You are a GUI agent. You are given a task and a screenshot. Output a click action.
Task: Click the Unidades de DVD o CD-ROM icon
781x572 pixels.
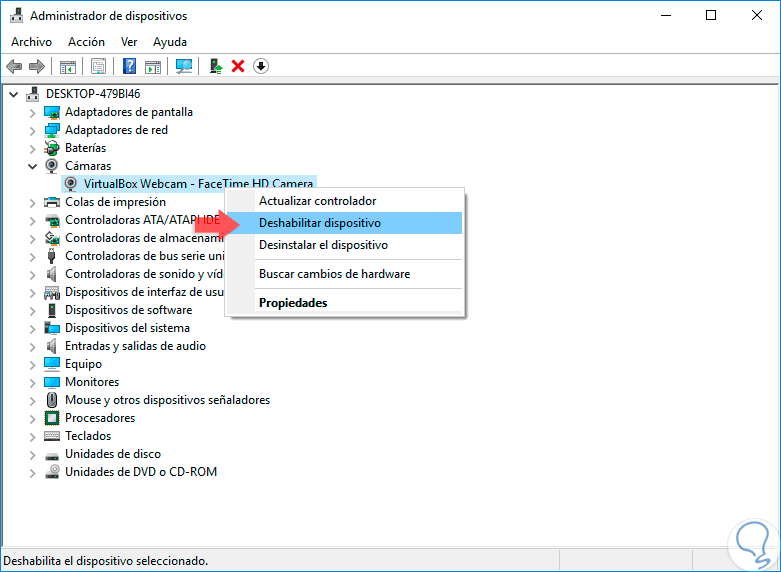(52, 472)
